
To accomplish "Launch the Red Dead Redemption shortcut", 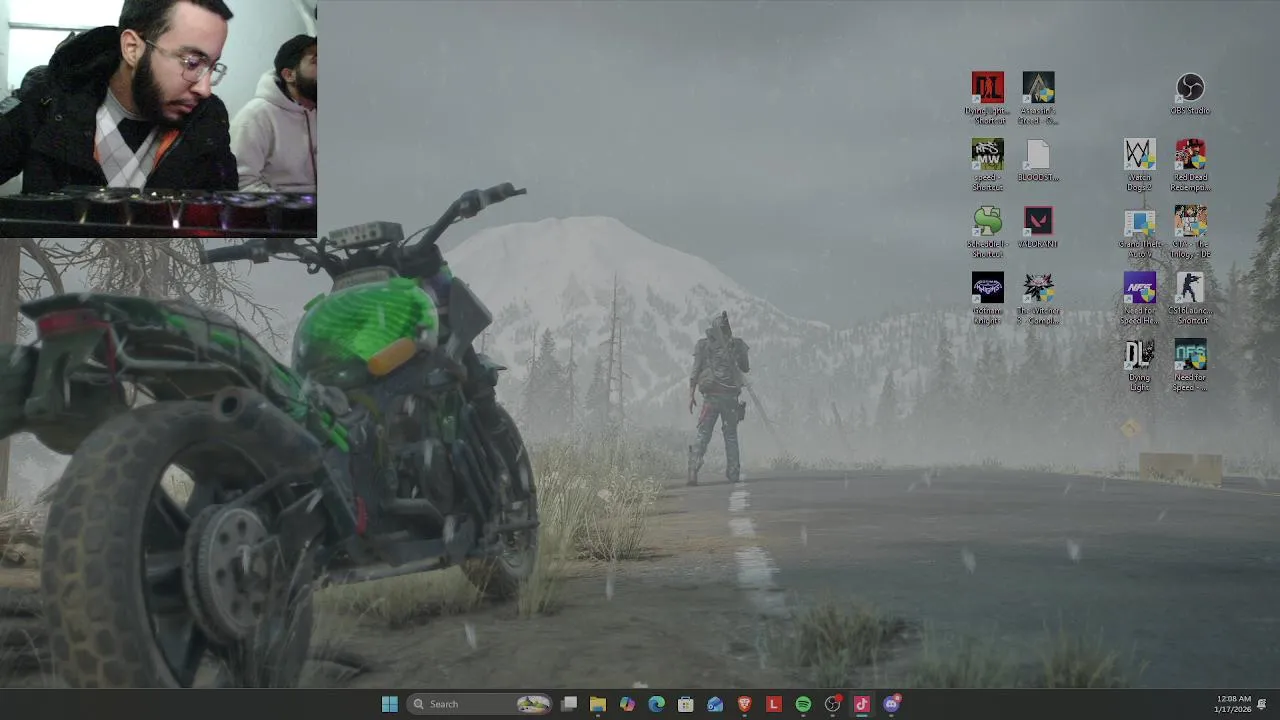I will click(1190, 165).
